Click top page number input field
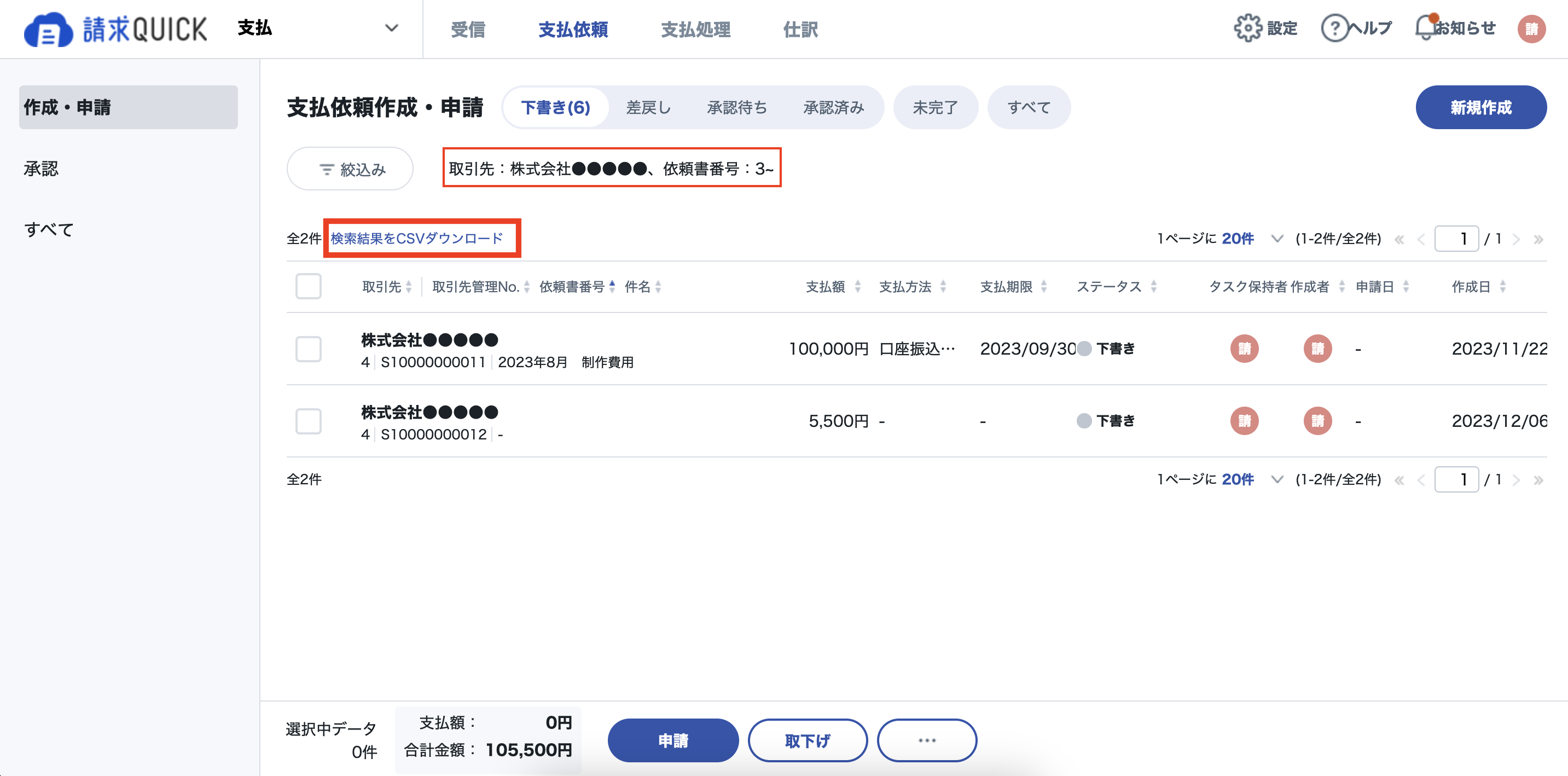The image size is (1568, 776). click(x=1456, y=239)
